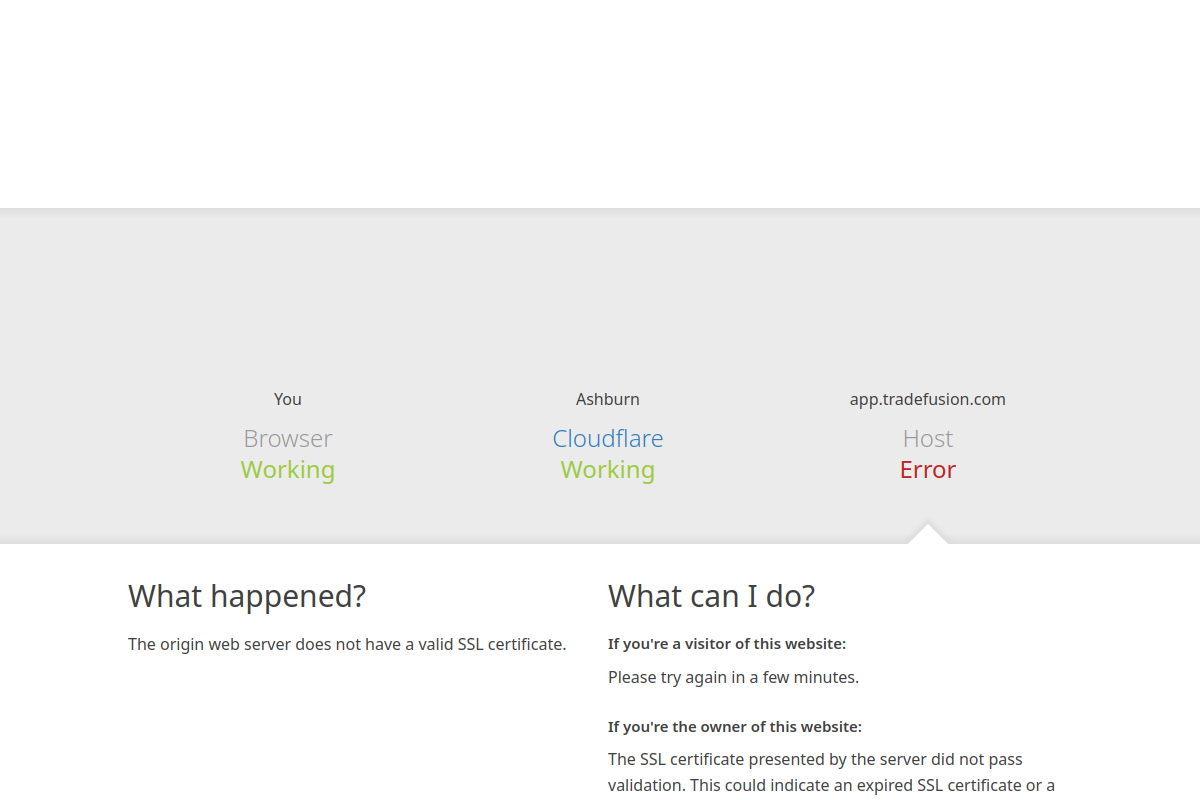Screen dimensions: 1200x800
Task: Click "Please try again in a few minutes" text
Action: [733, 678]
